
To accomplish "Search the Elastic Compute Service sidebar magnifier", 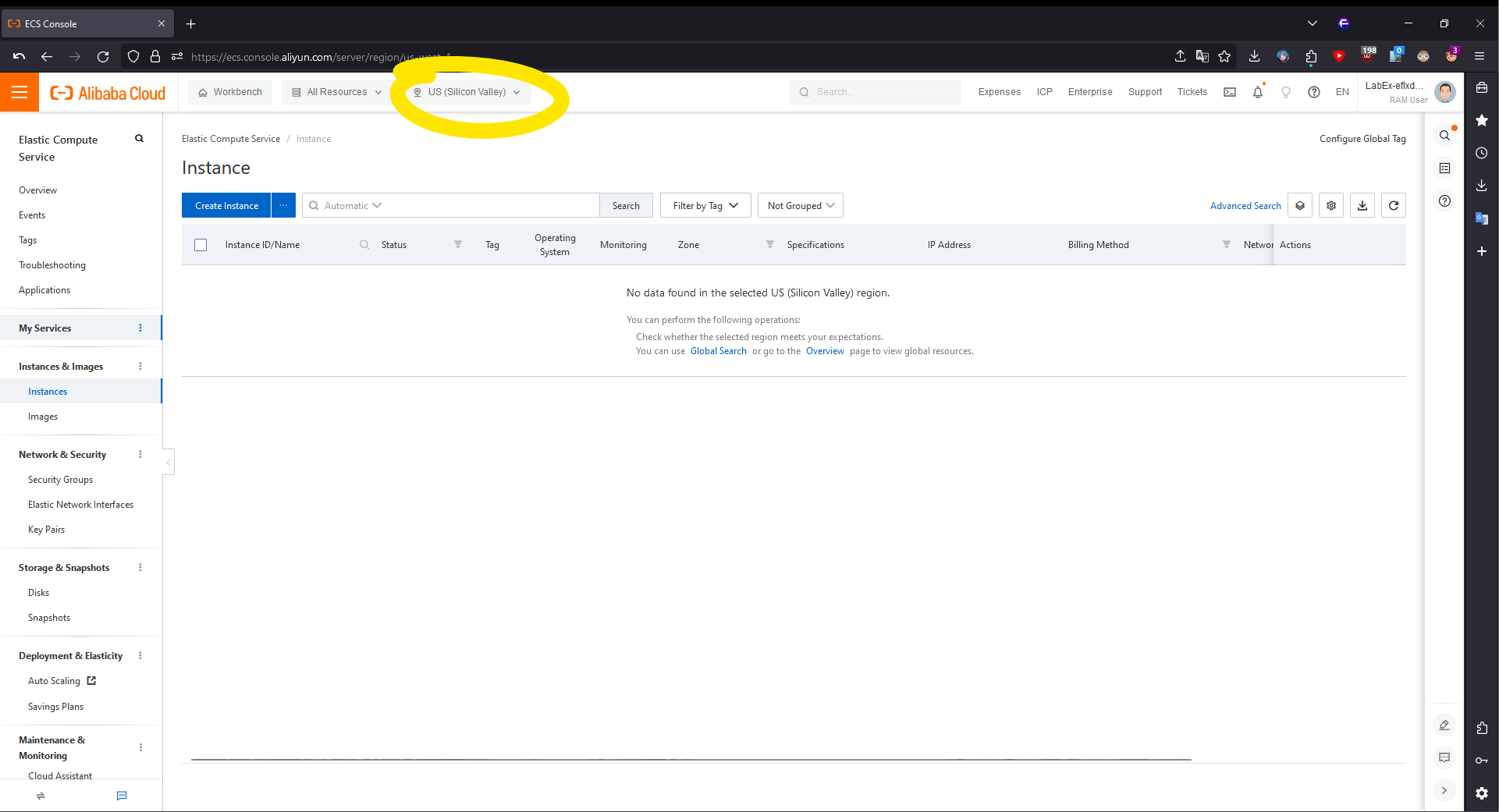I will 139,139.
